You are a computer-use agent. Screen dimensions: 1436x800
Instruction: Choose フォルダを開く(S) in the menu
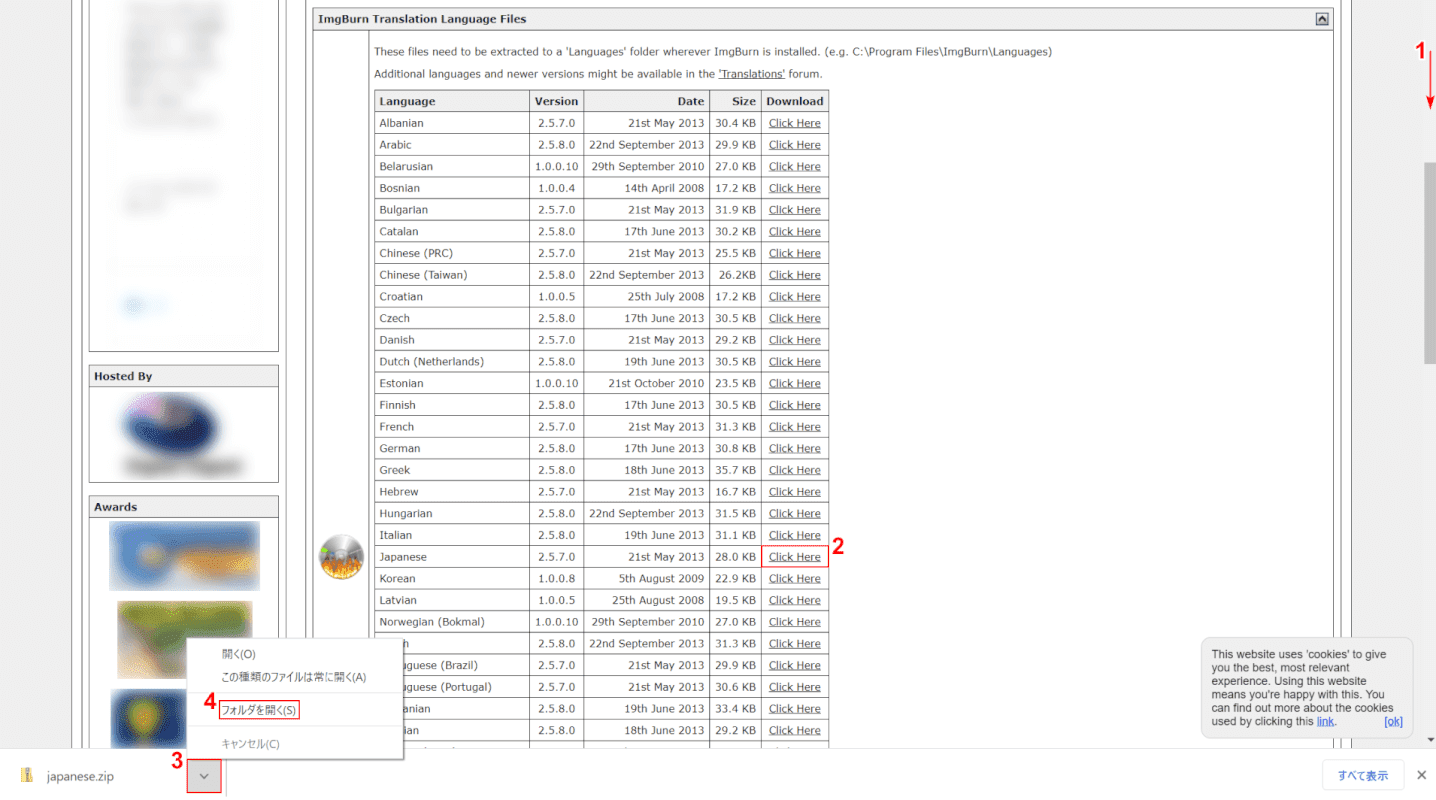259,710
